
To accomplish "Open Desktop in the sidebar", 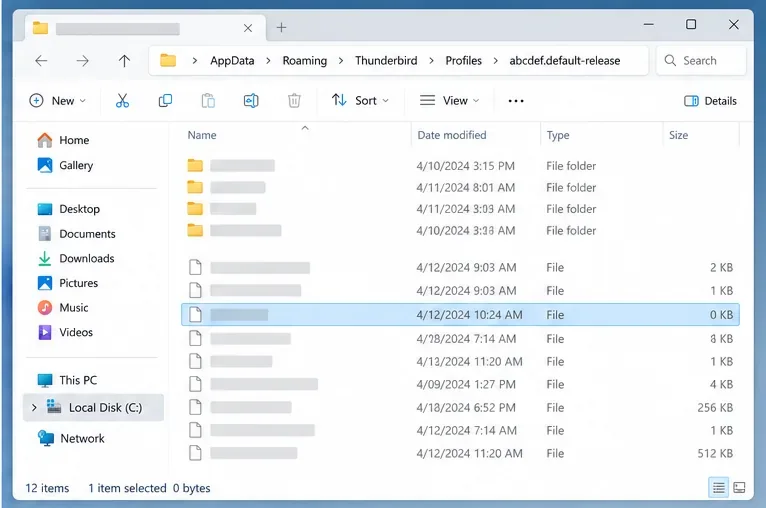I will pyautogui.click(x=68, y=209).
